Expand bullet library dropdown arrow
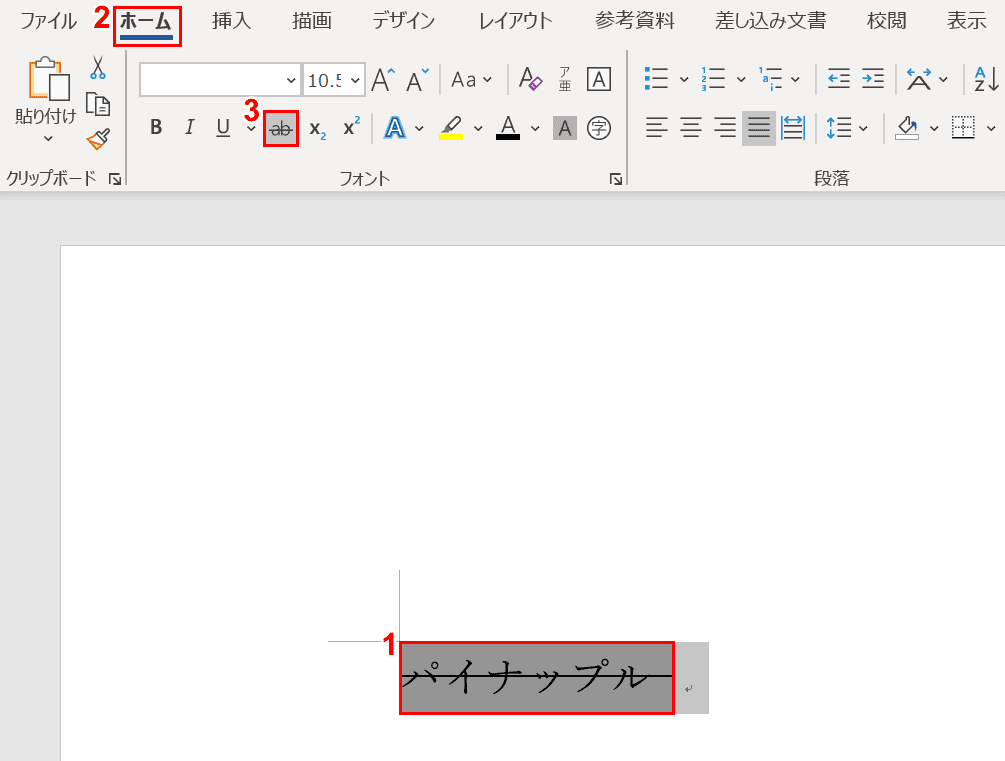 [684, 79]
